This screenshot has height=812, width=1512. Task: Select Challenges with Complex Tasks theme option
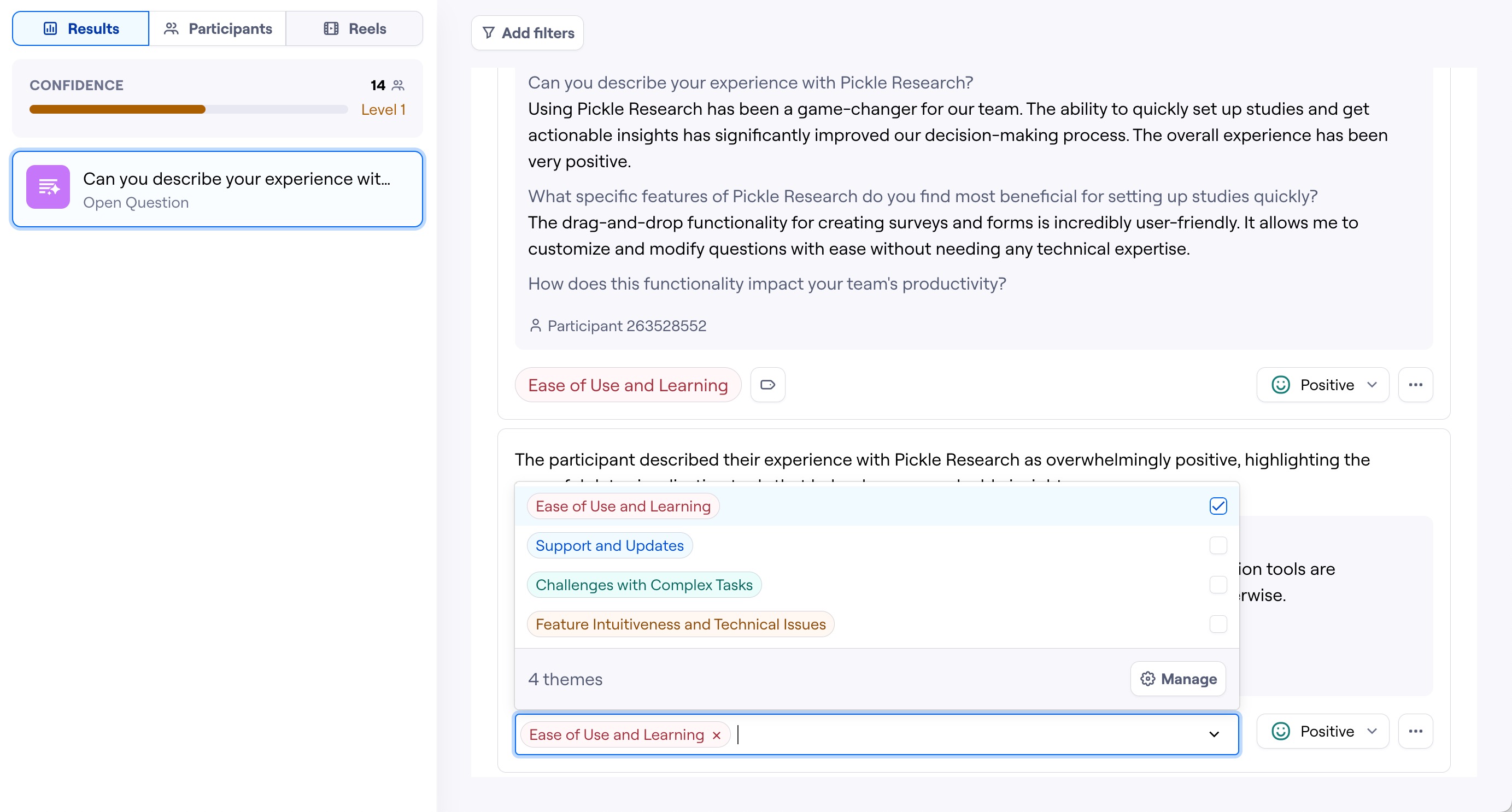[877, 585]
